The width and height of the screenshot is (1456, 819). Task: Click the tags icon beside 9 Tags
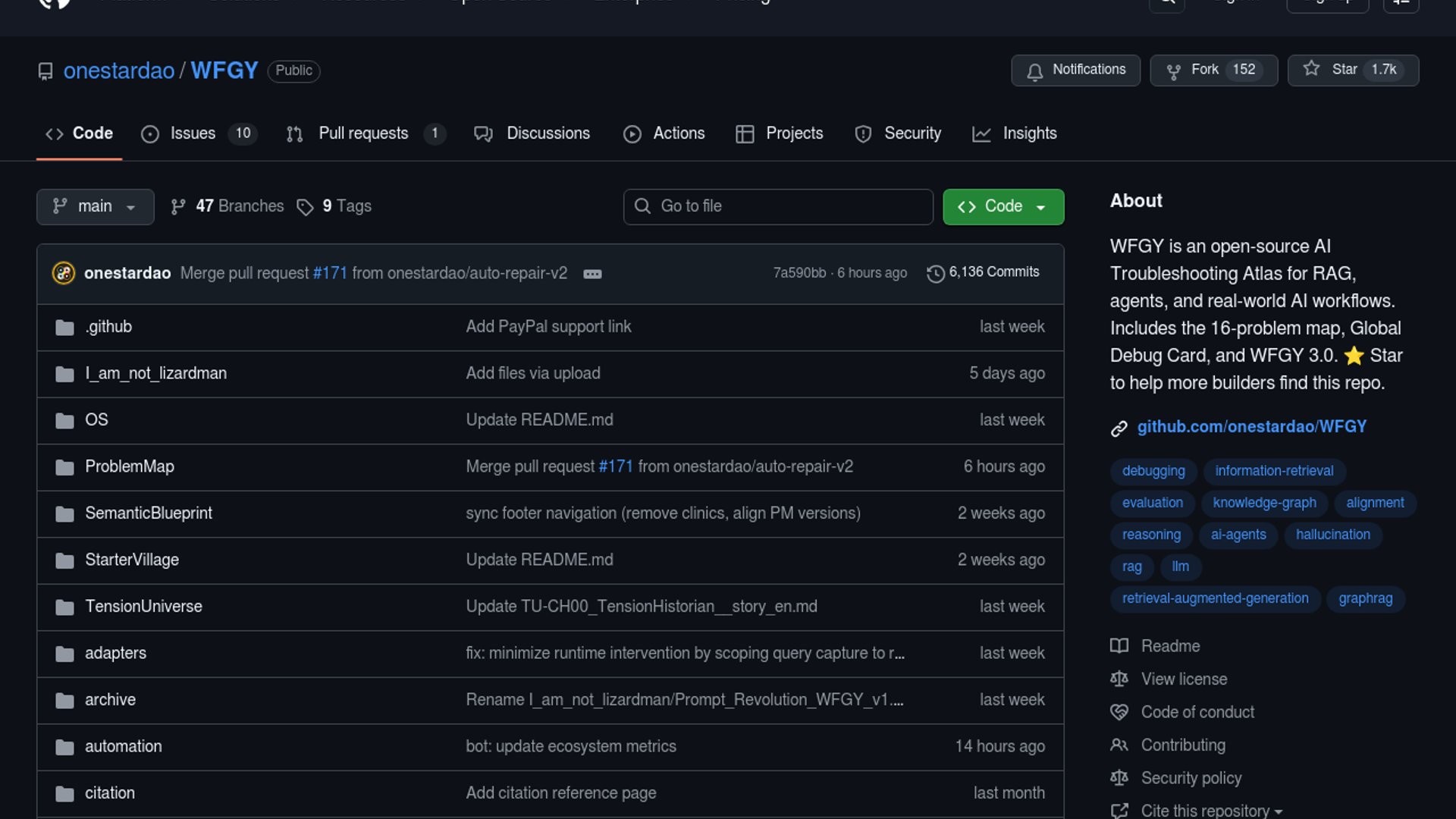(x=305, y=207)
